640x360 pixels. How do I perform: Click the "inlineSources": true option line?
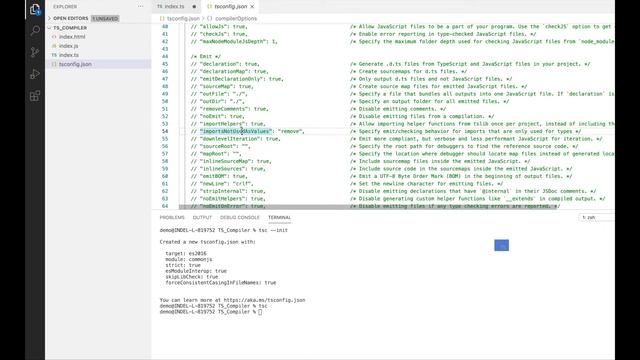tap(228, 169)
